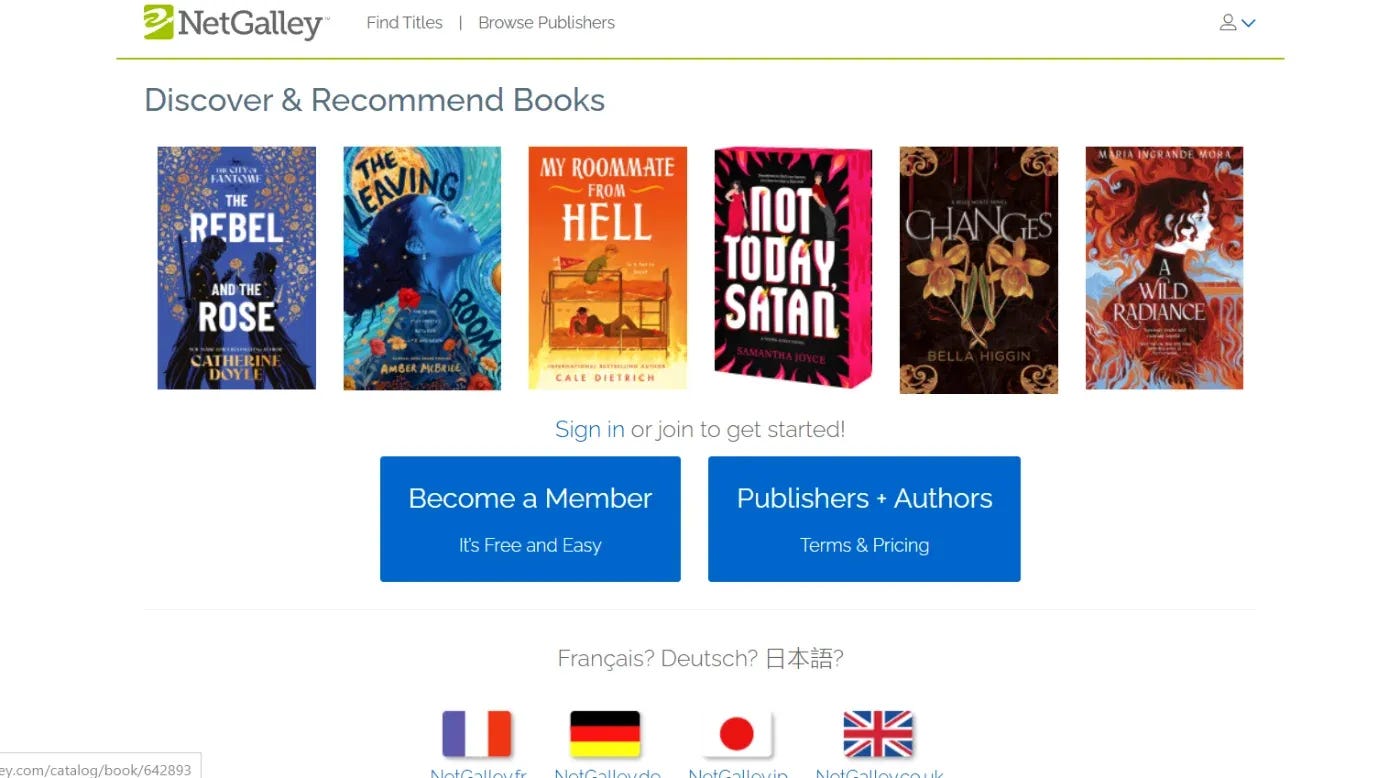The height and width of the screenshot is (778, 1400).
Task: Select the French flag for NetGalley.fr
Action: coord(477,731)
